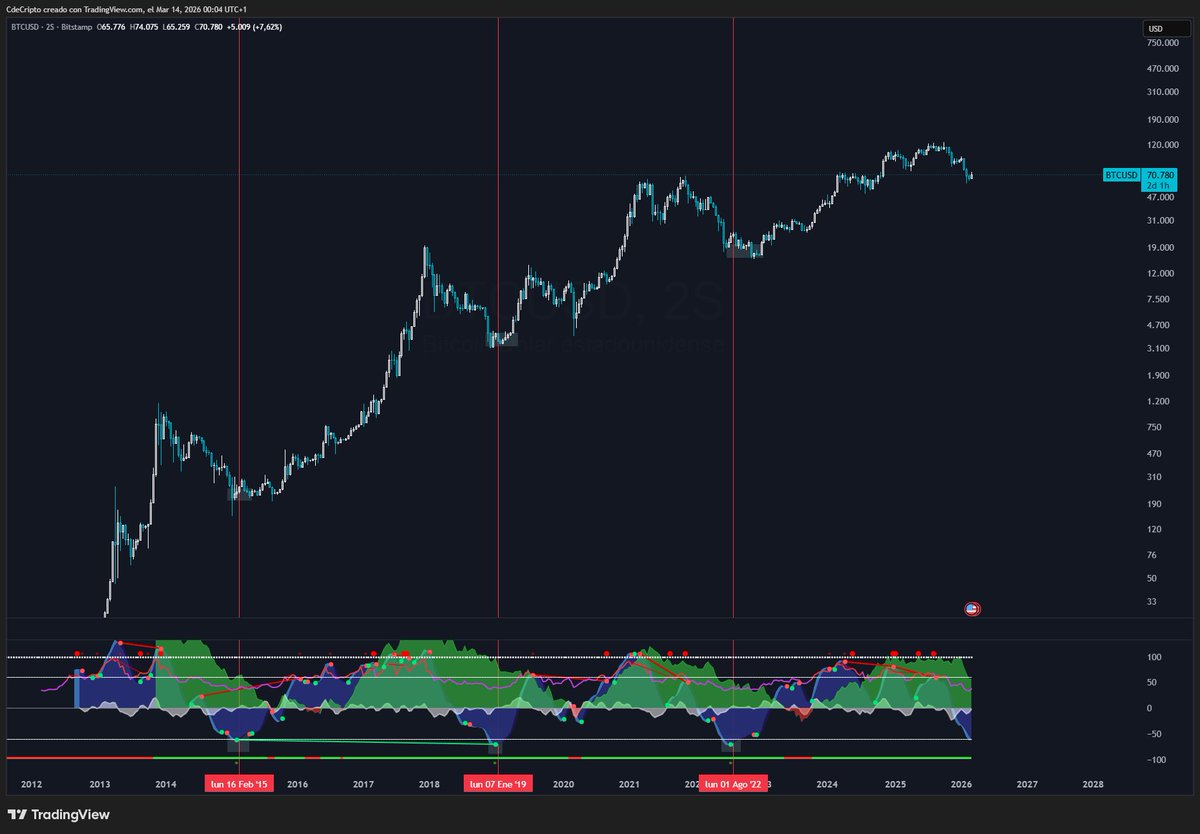Click the 2013 label on the time axis

pos(99,785)
